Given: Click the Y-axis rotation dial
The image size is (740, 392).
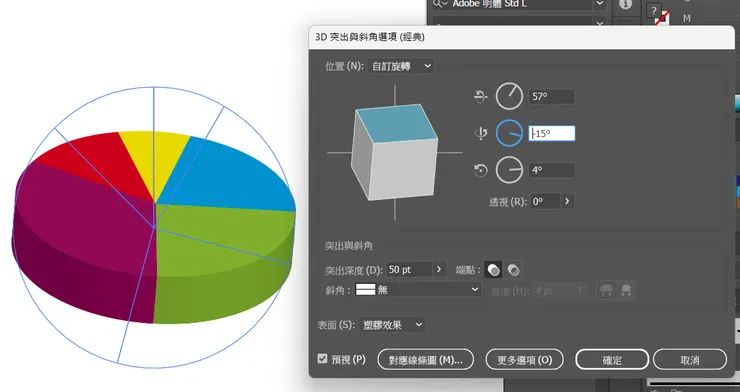Looking at the screenshot, I should (x=509, y=133).
